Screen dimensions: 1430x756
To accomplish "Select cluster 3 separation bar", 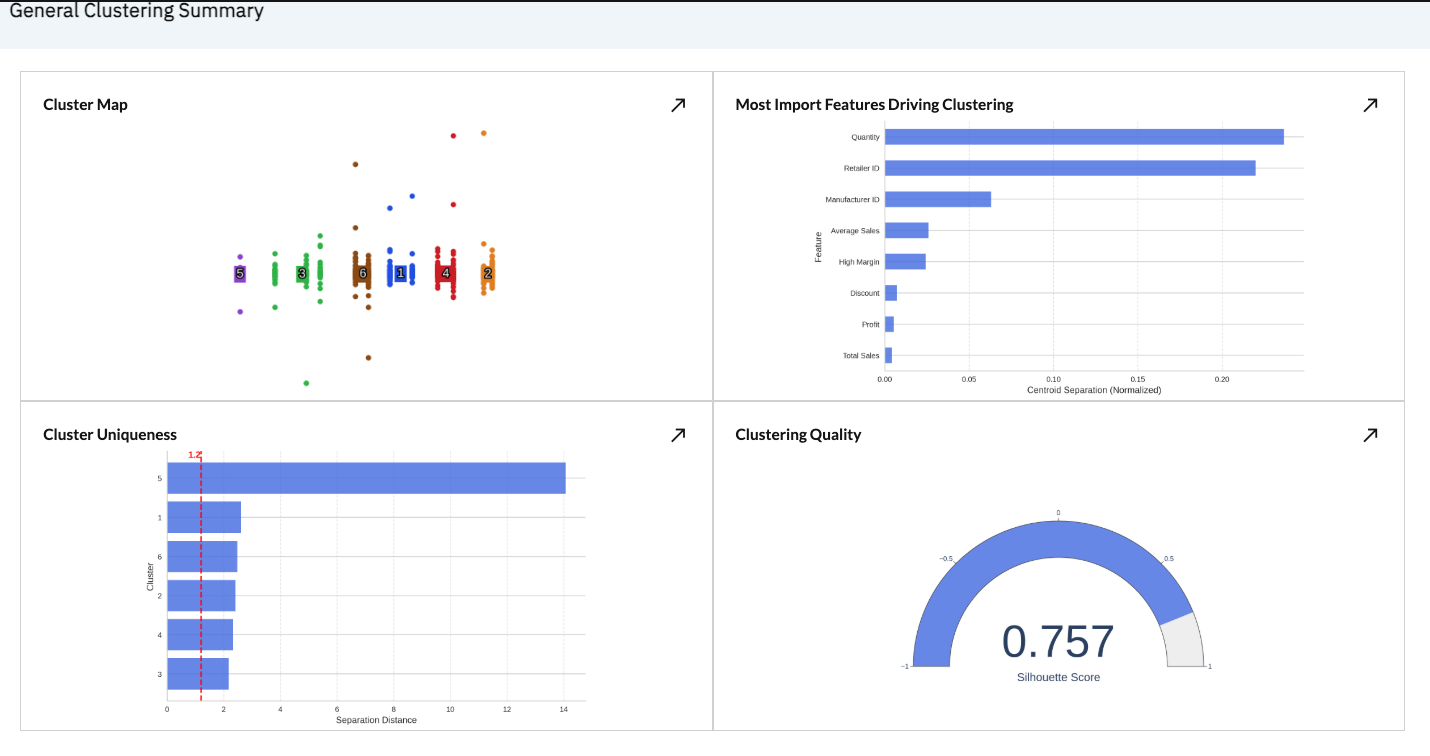I will pos(198,674).
